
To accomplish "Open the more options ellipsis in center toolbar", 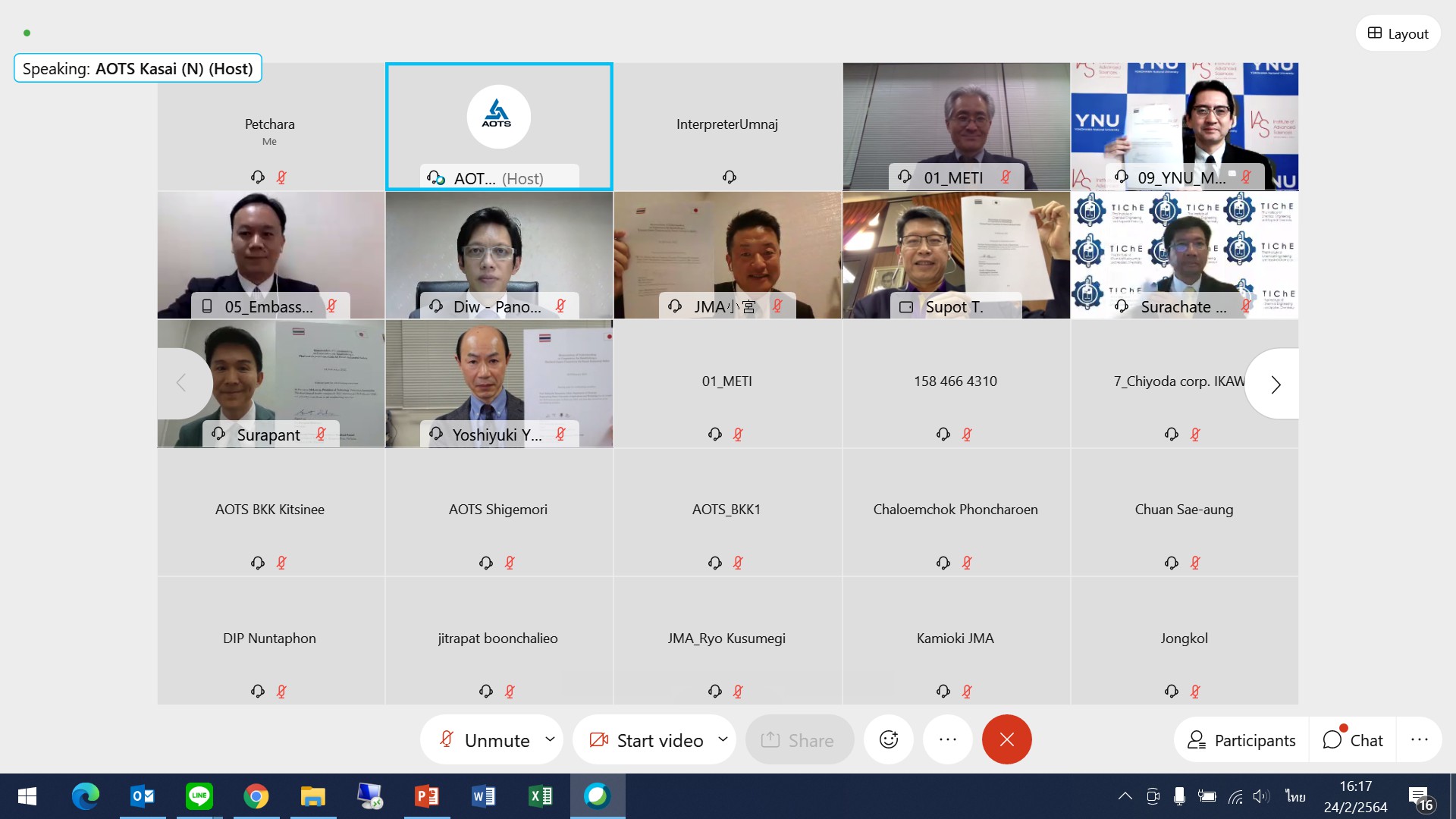I will pyautogui.click(x=947, y=739).
